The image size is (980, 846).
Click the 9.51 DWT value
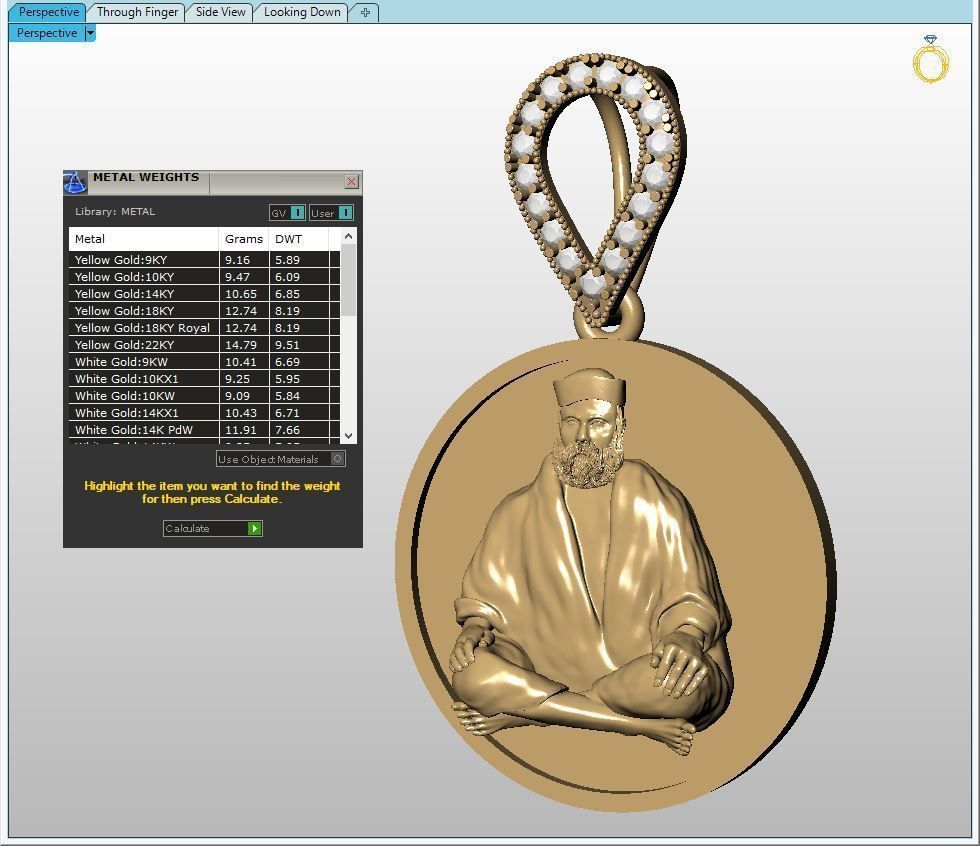click(288, 345)
